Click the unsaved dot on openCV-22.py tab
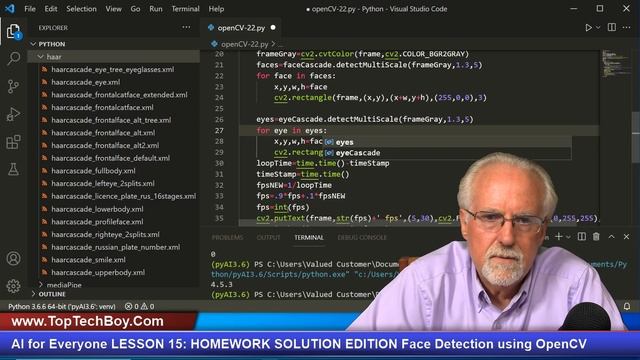640x360 pixels. [x=273, y=28]
